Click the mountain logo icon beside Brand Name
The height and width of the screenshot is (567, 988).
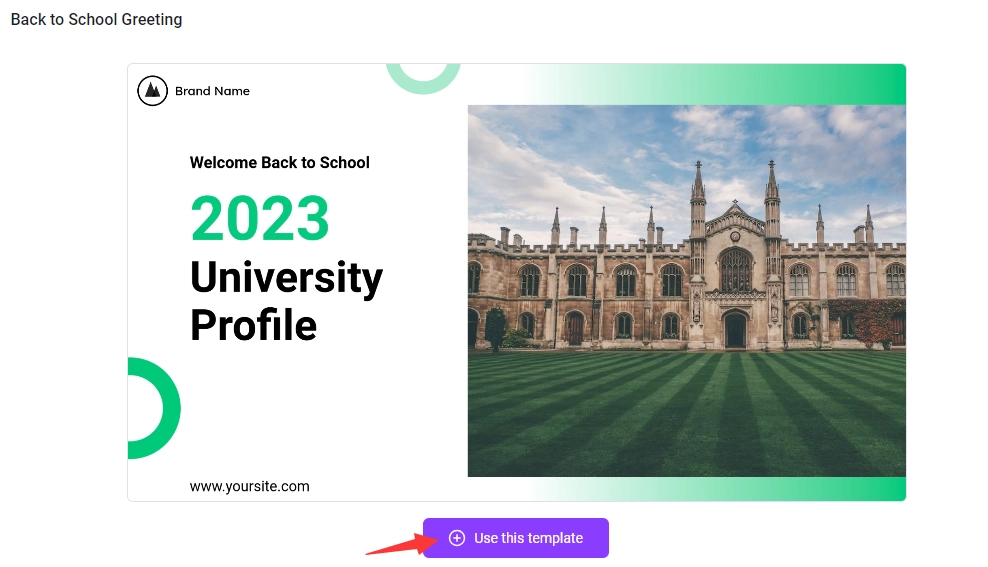coord(152,91)
